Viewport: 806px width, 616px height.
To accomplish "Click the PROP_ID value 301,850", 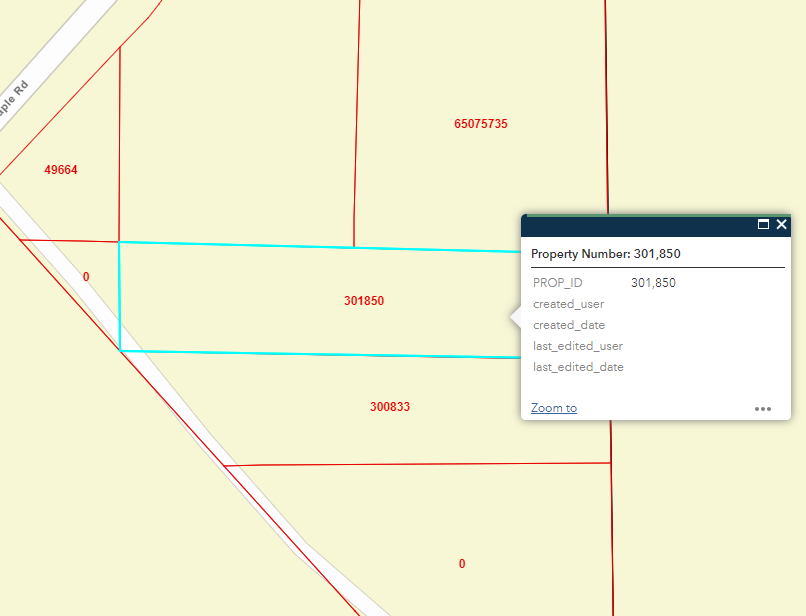I will (x=653, y=283).
